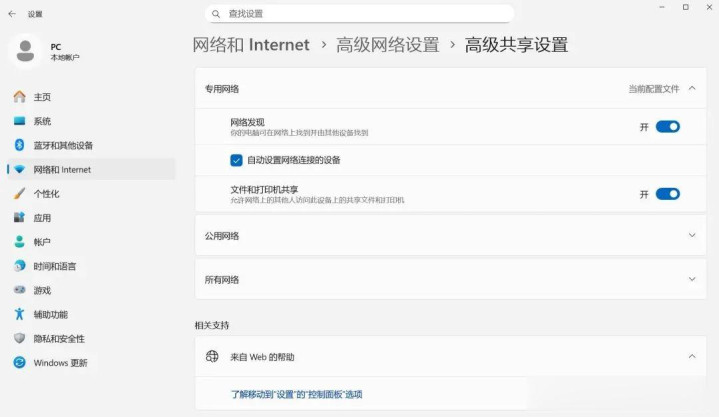Click the 系统 monitor icon
The image size is (719, 417).
tap(19, 121)
